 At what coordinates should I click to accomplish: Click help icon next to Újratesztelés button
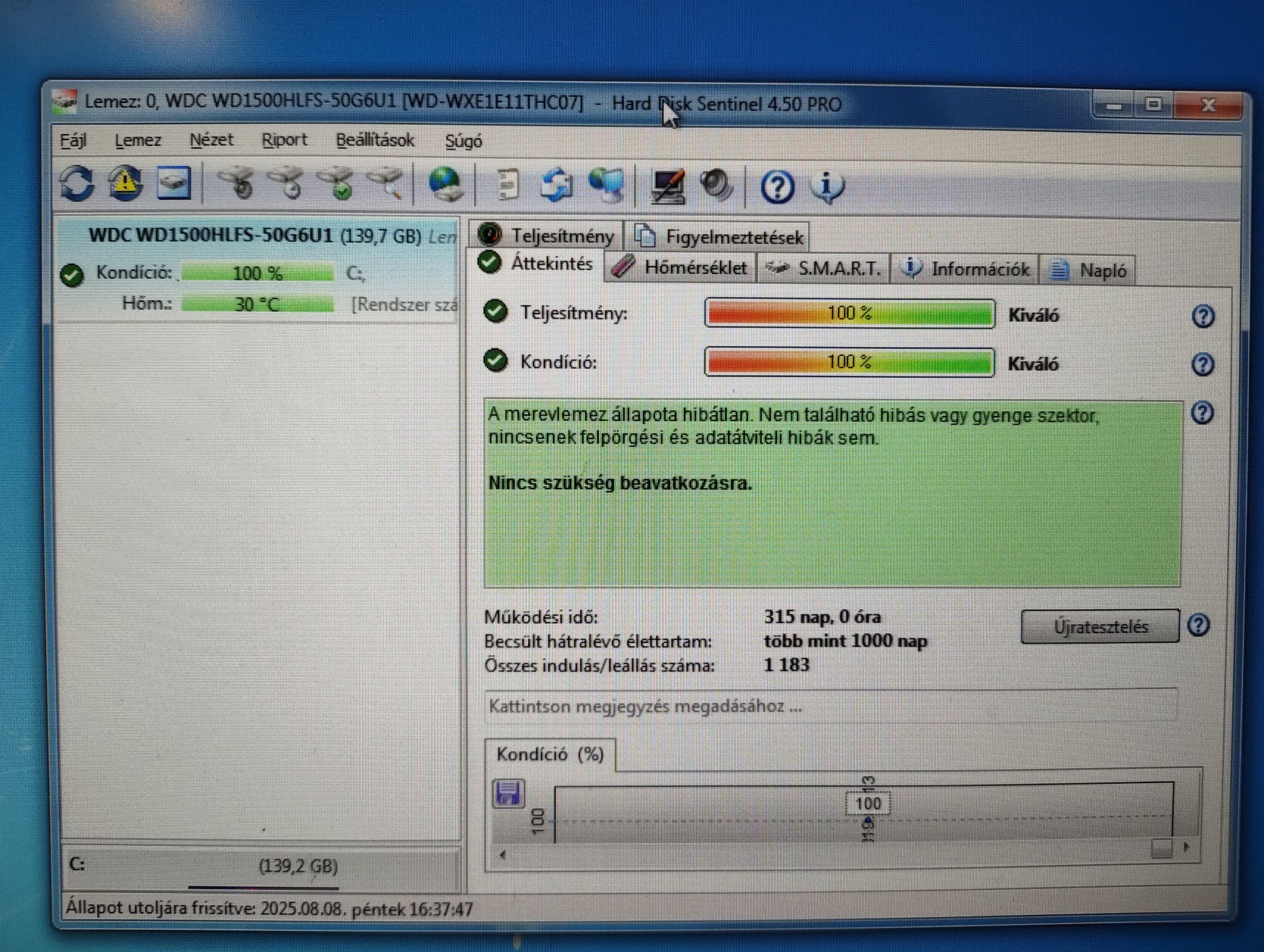pos(1199,626)
